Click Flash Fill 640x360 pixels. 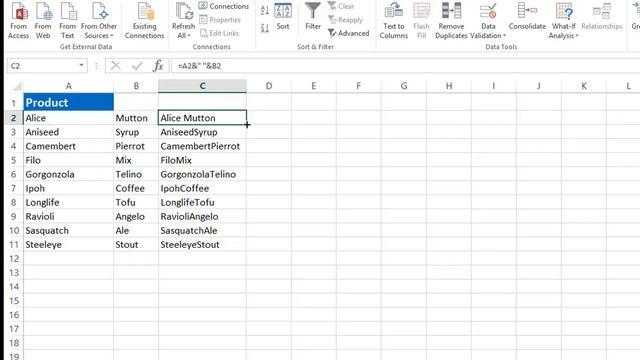421,20
